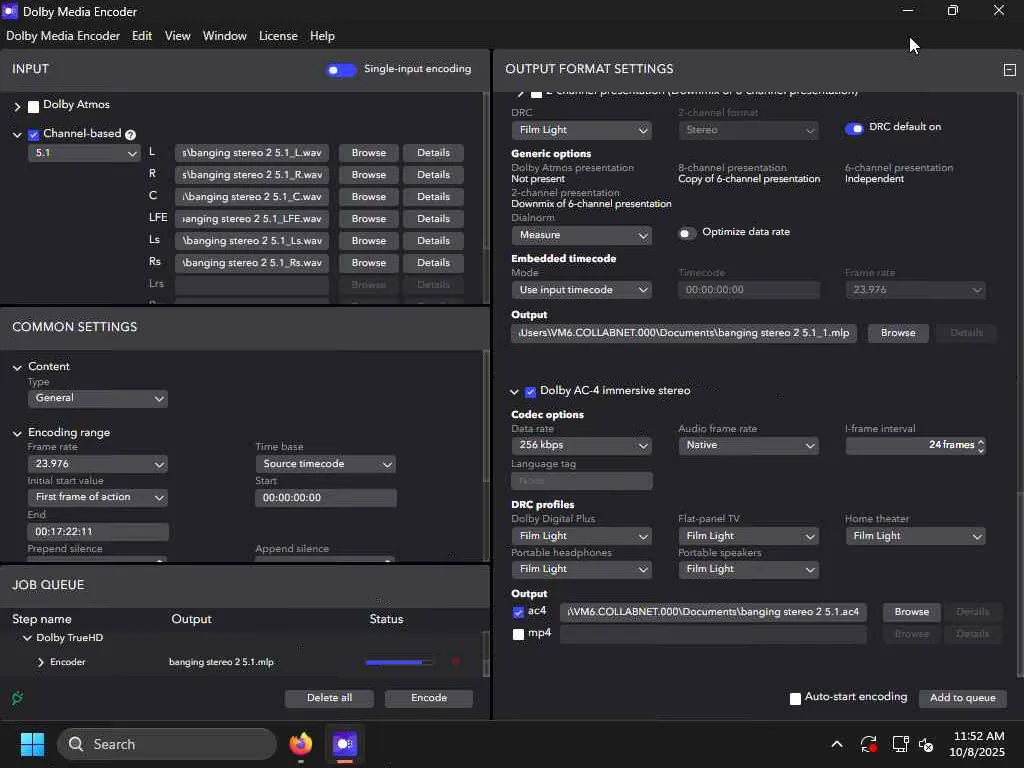Uncheck Dolby AC-4 immersive stereo checkbox

pos(530,392)
